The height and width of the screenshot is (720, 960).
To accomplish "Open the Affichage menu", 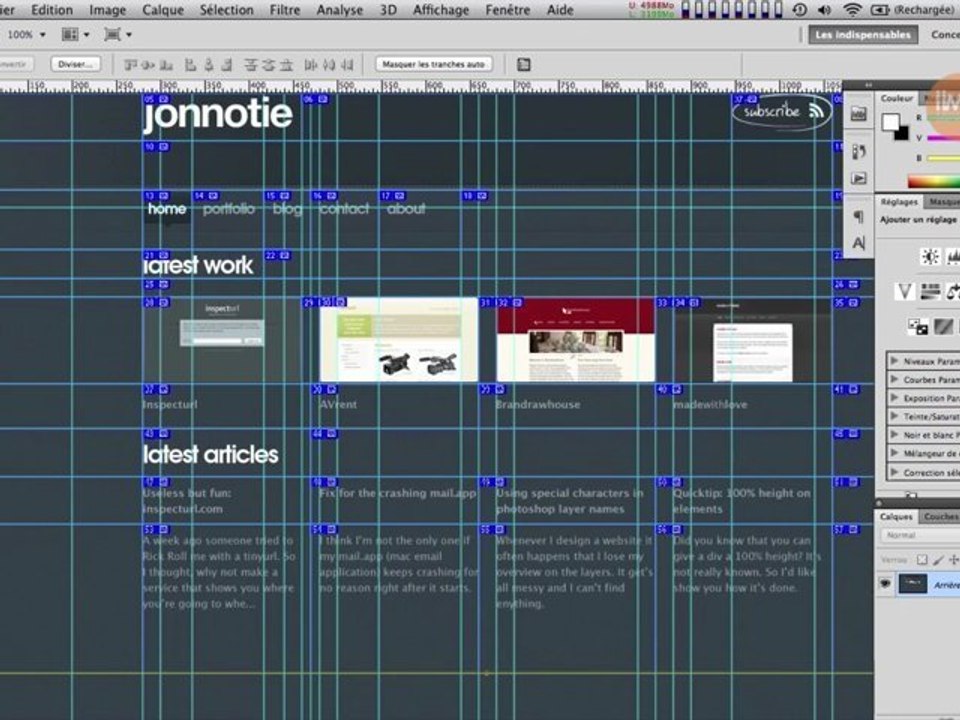I will [x=441, y=10].
